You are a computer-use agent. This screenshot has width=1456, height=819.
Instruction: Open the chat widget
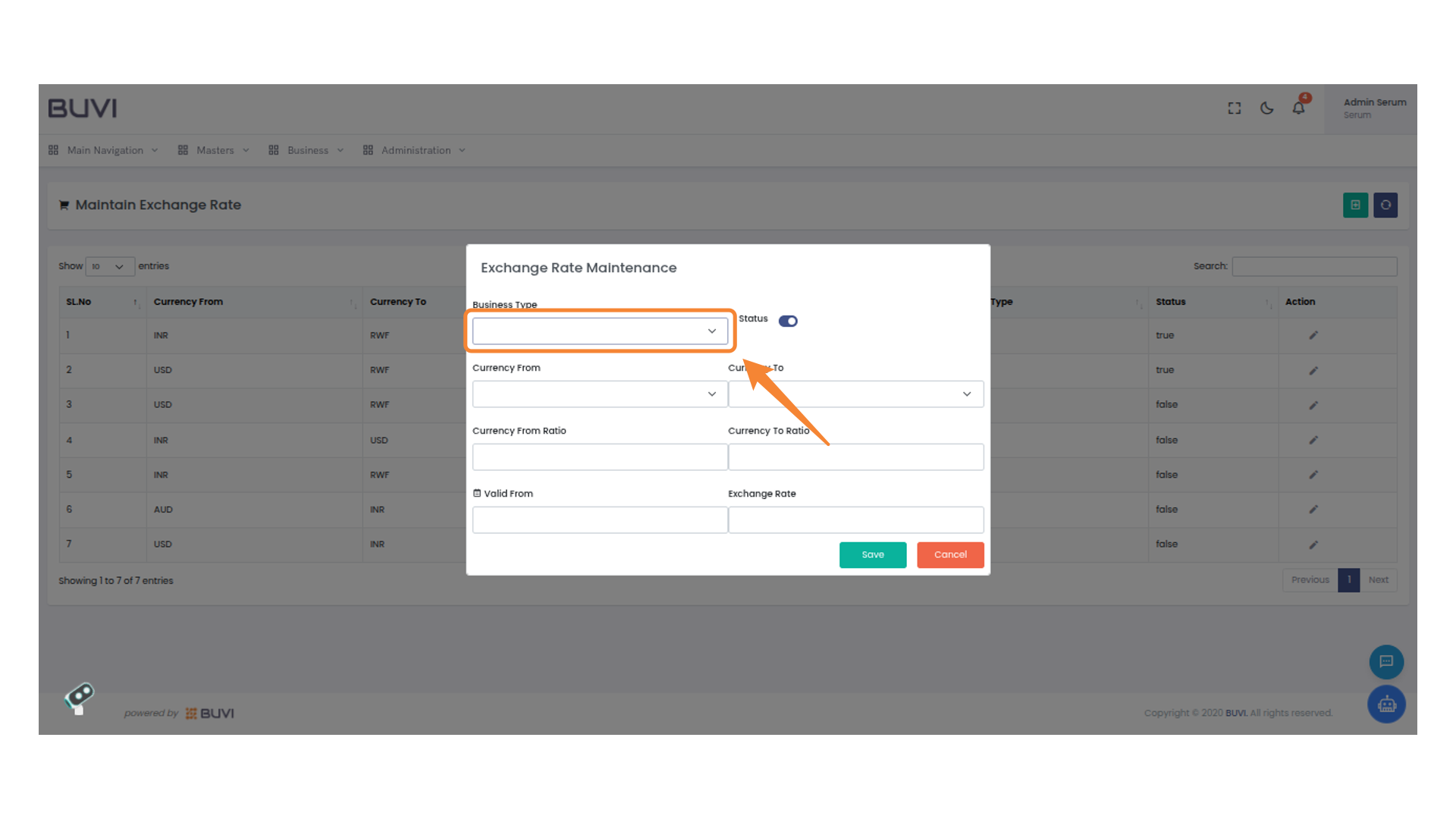(x=1386, y=662)
